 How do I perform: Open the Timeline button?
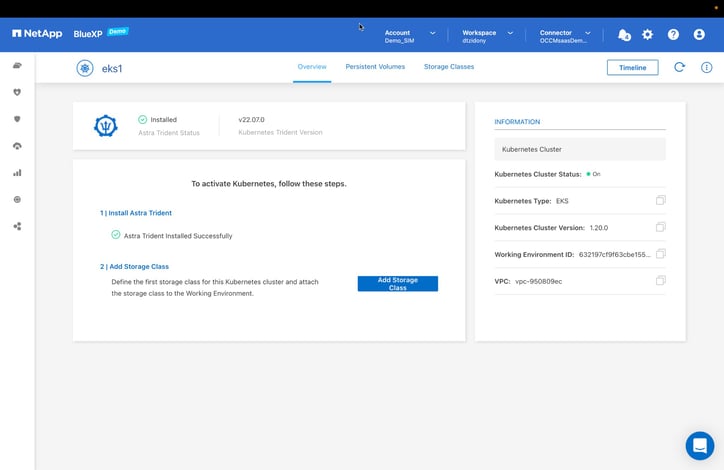(x=632, y=68)
